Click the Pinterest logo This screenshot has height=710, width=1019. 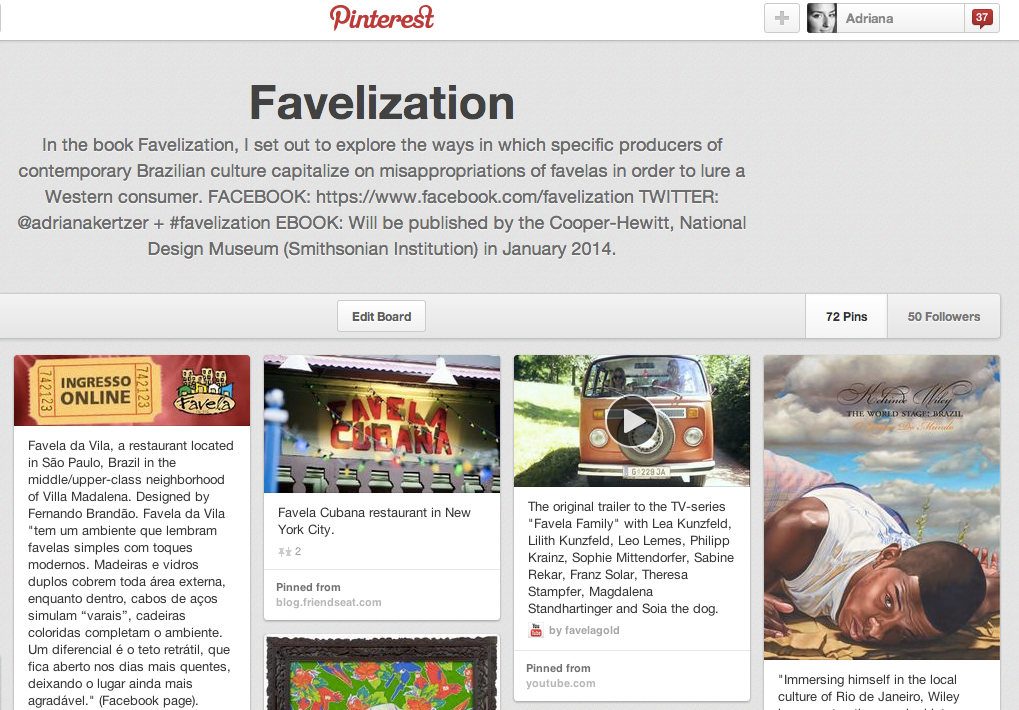(x=381, y=18)
